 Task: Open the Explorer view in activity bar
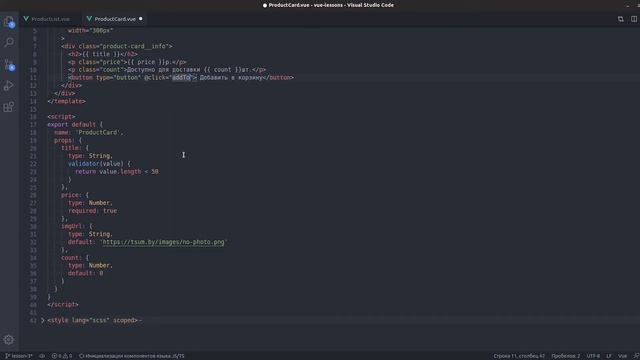point(9,21)
